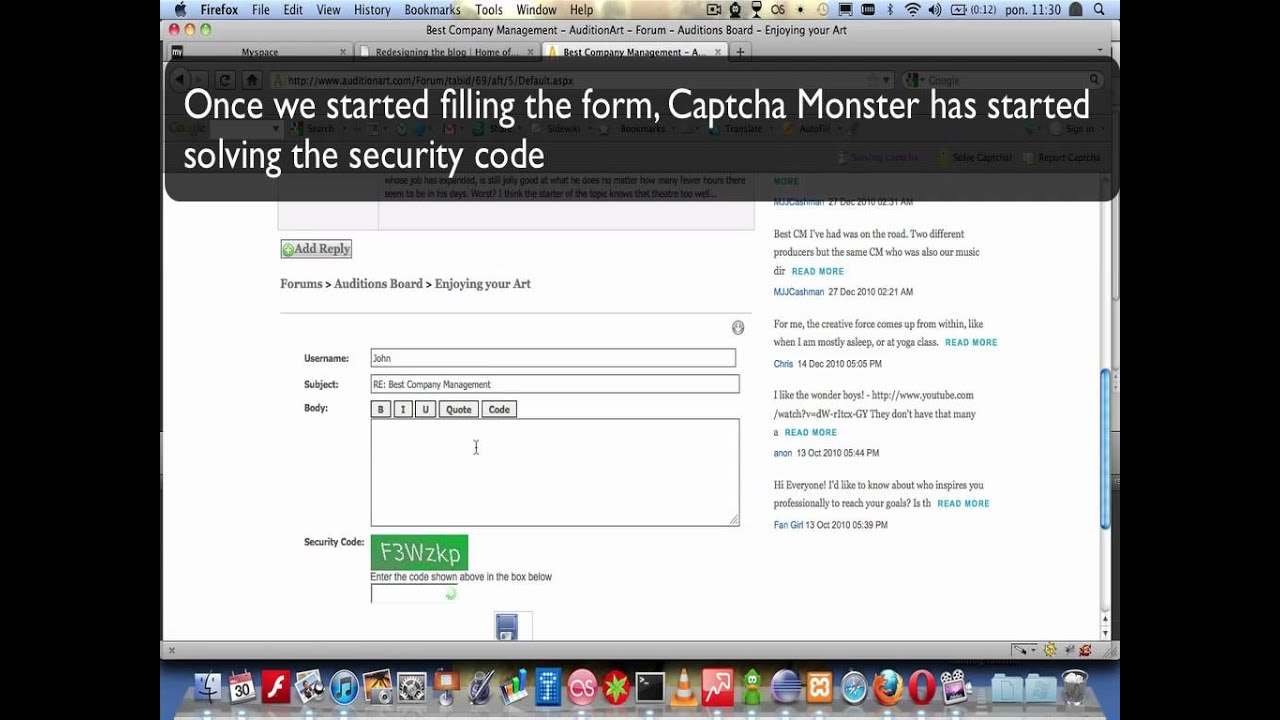Open Terminal from the Dock
1280x720 pixels.
click(650, 687)
